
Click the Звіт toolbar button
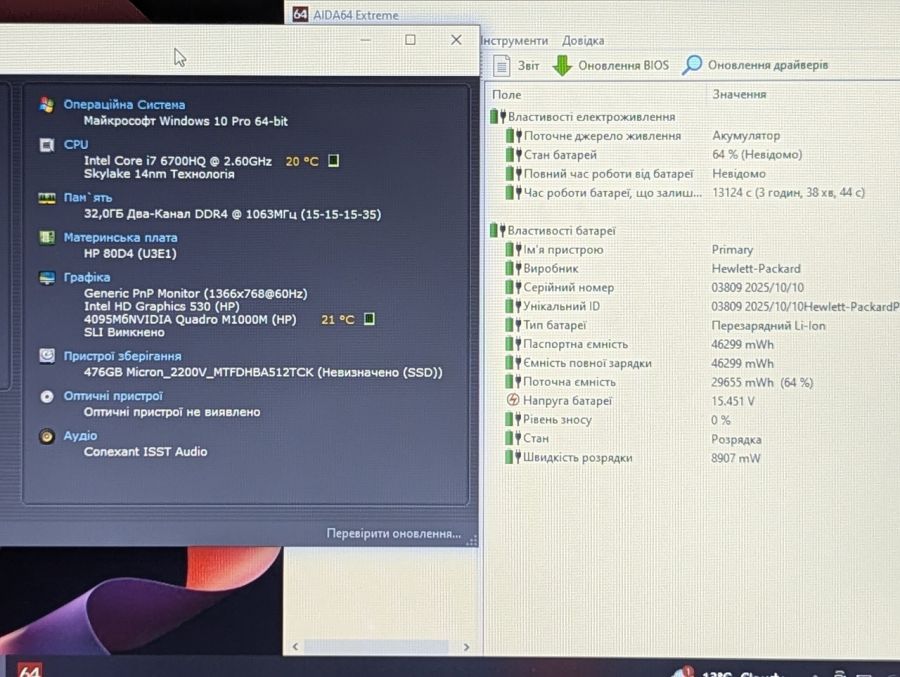(x=516, y=65)
